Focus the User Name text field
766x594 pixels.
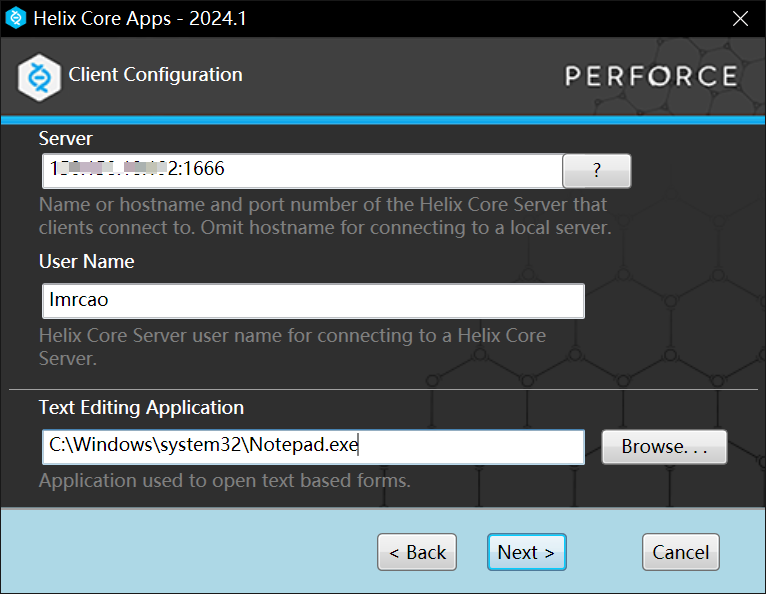[313, 301]
